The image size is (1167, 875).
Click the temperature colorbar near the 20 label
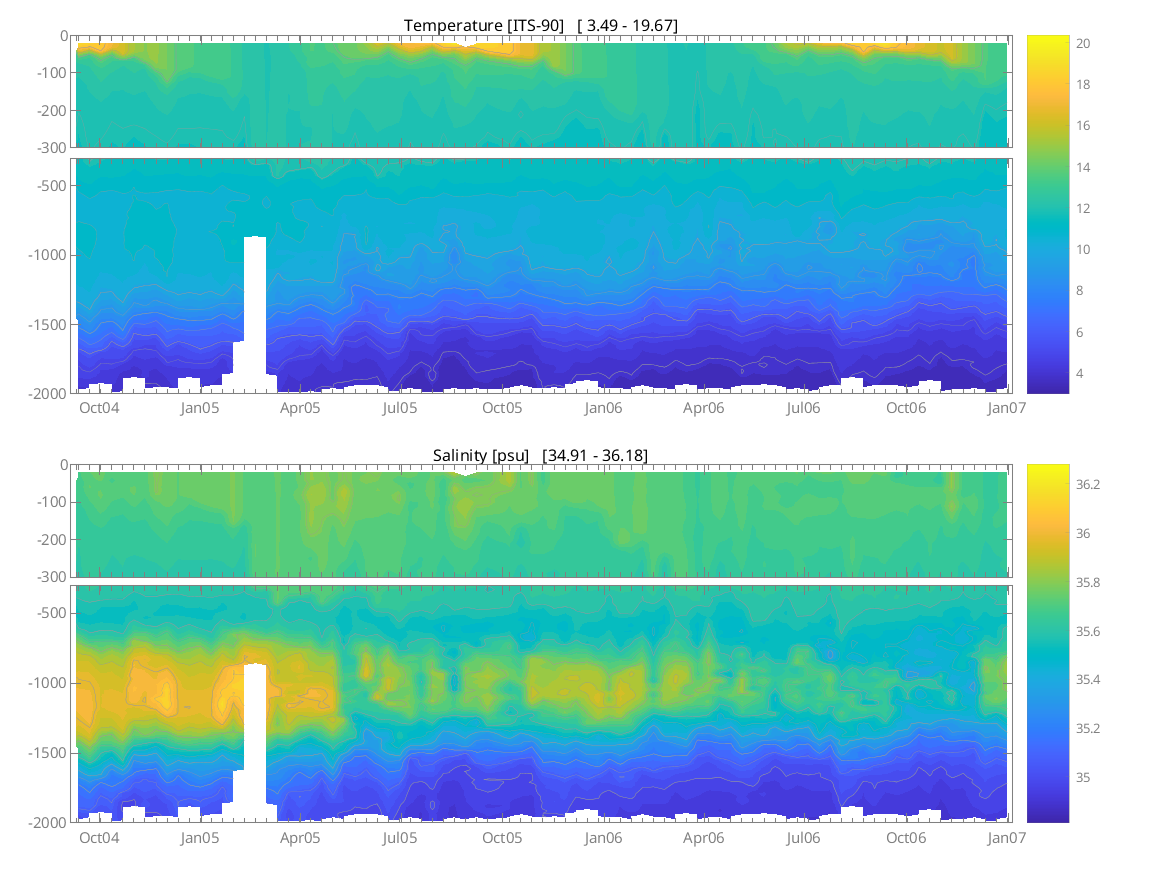pos(1048,44)
